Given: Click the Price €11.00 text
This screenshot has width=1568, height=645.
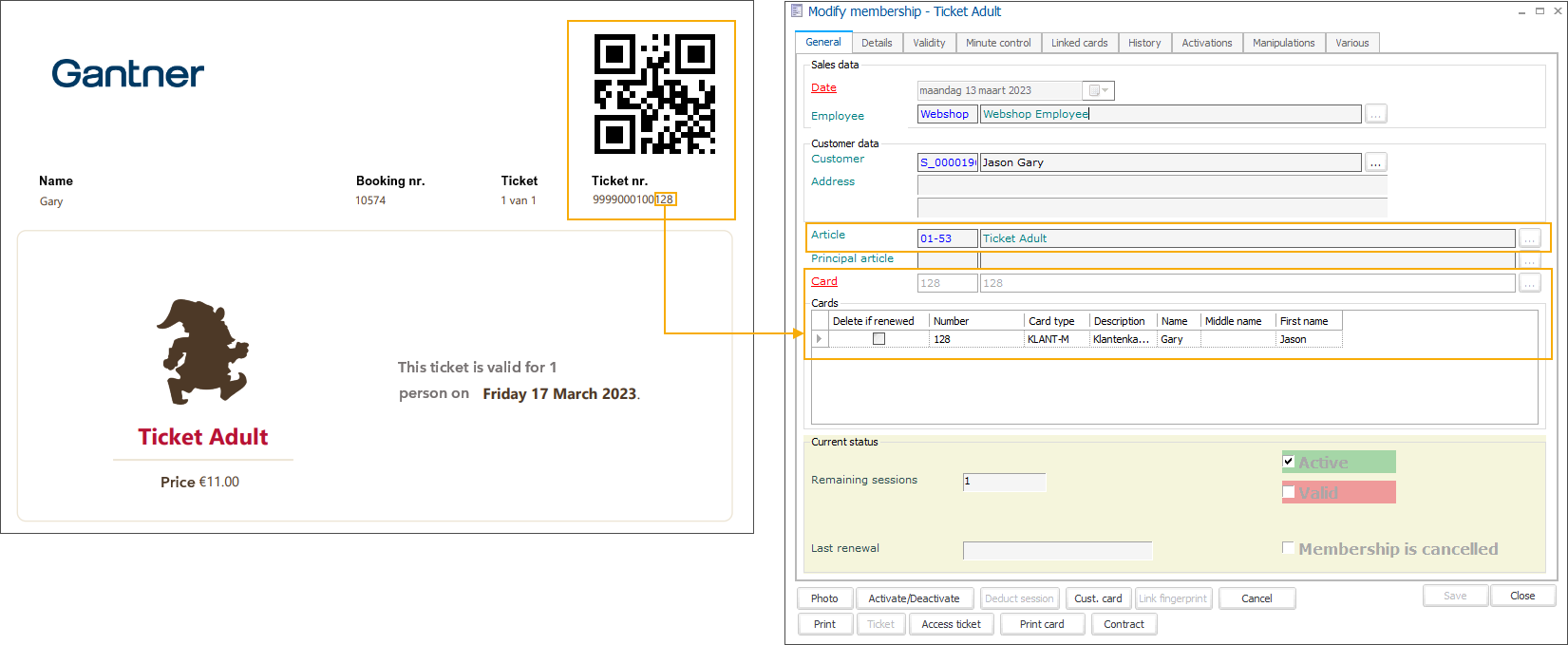Looking at the screenshot, I should 199,482.
